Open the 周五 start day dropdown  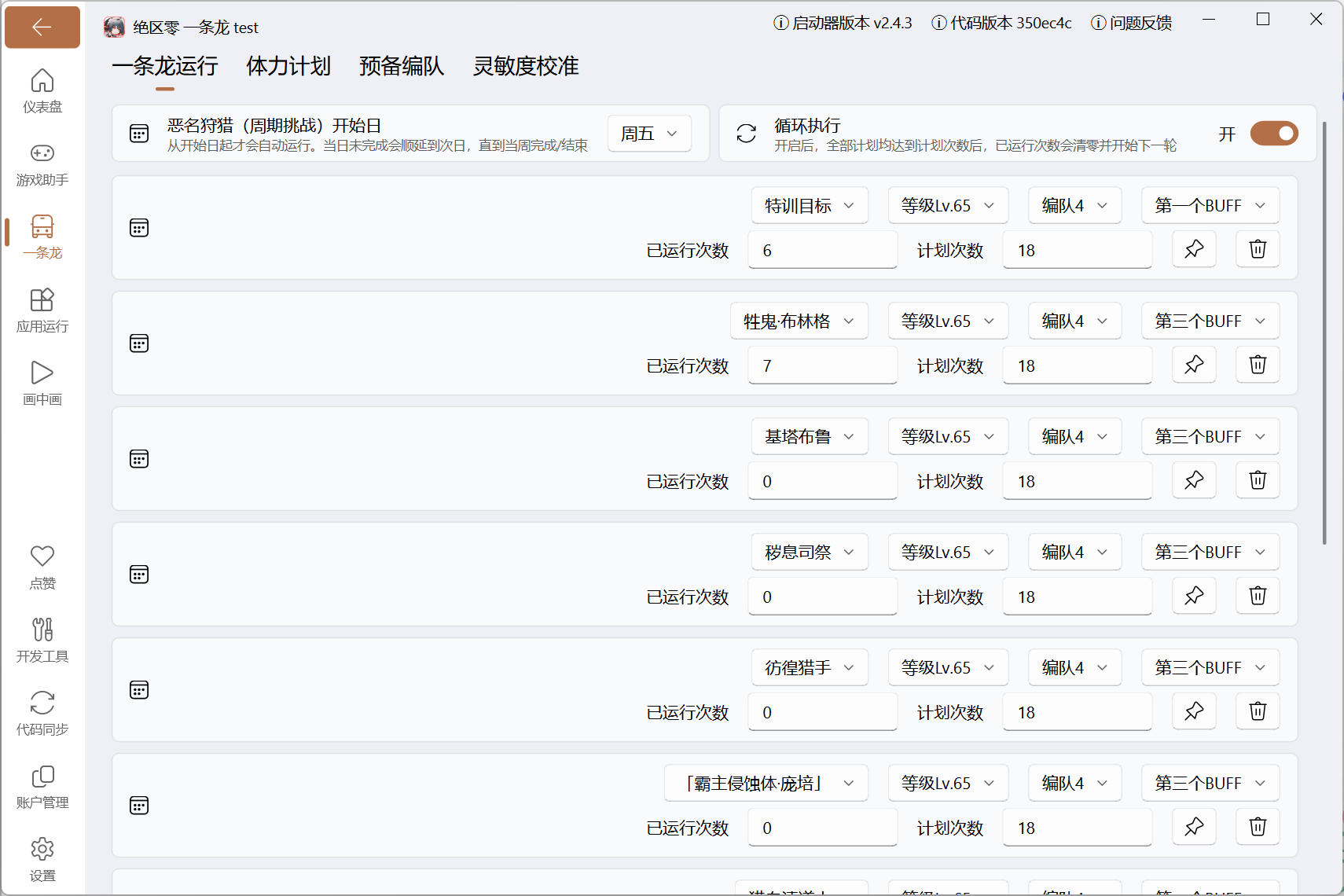pos(649,134)
